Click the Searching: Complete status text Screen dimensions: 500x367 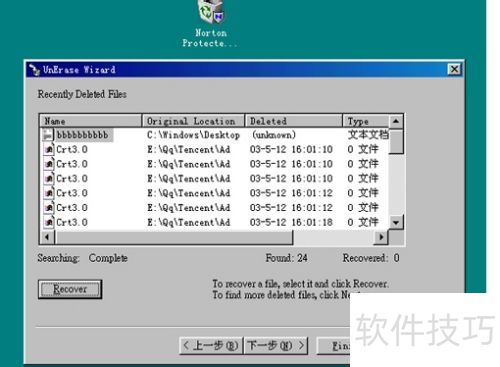coord(82,258)
